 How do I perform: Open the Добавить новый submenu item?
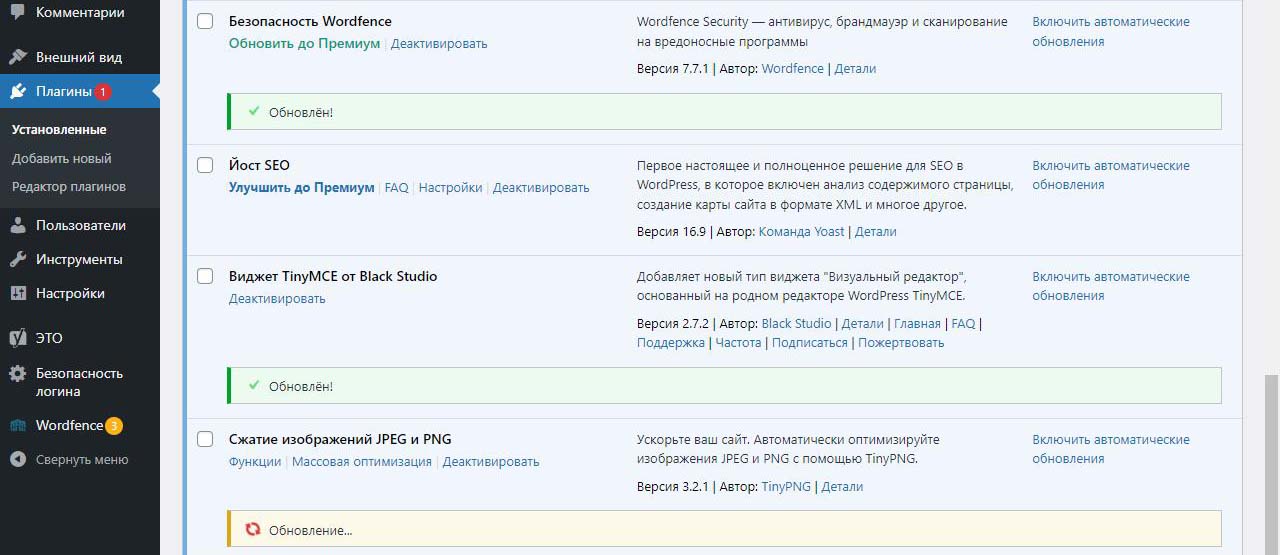coord(61,158)
